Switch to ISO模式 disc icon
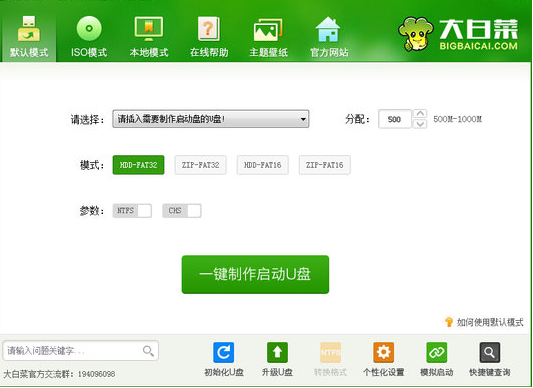The width and height of the screenshot is (533, 388). pos(89,29)
